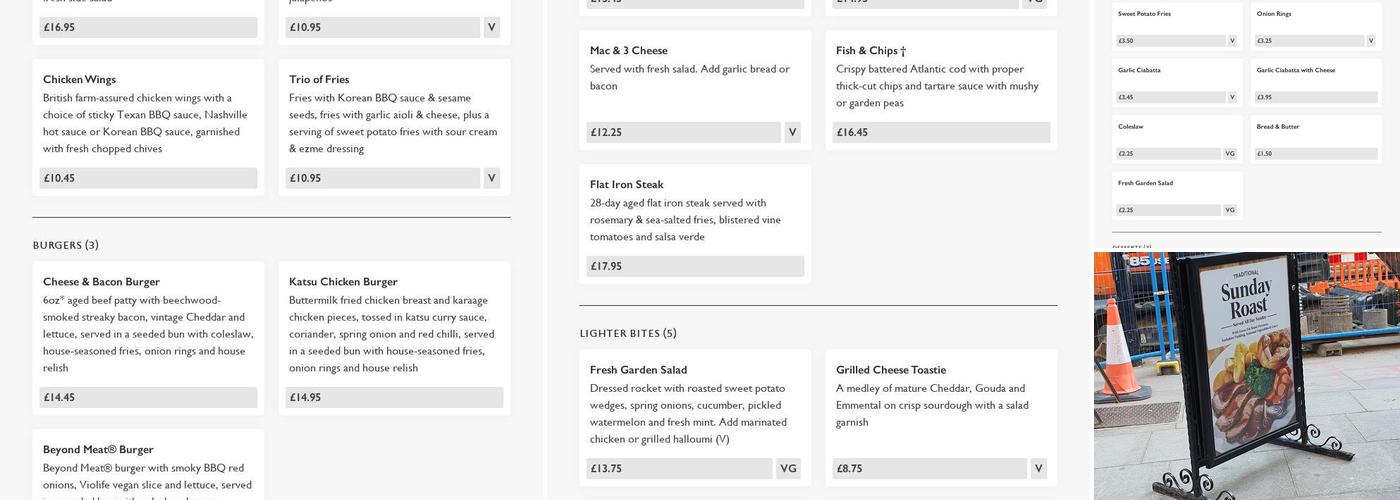Click the V badge on Onion Rings

[x=1371, y=41]
